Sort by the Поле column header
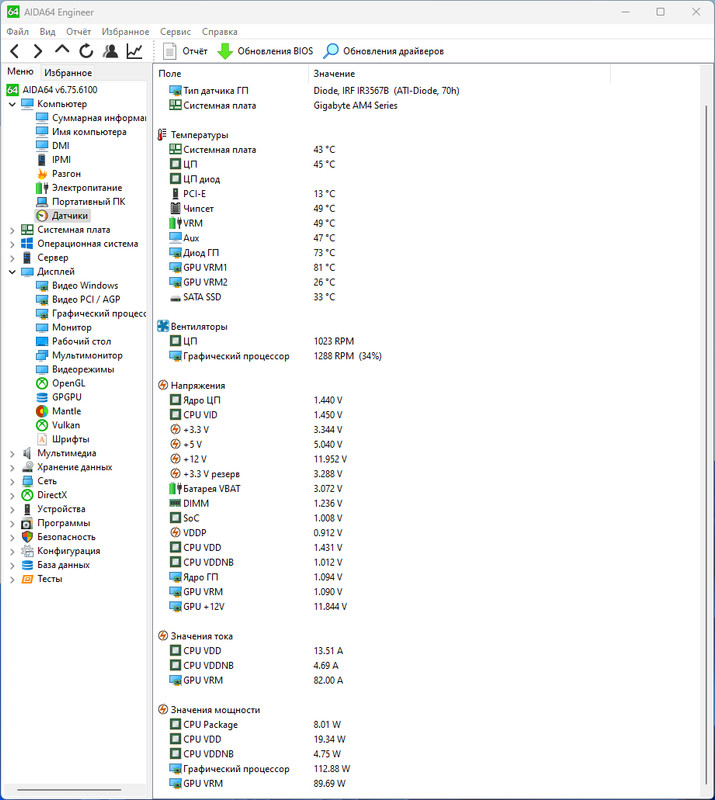The width and height of the screenshot is (715, 800). (x=231, y=73)
